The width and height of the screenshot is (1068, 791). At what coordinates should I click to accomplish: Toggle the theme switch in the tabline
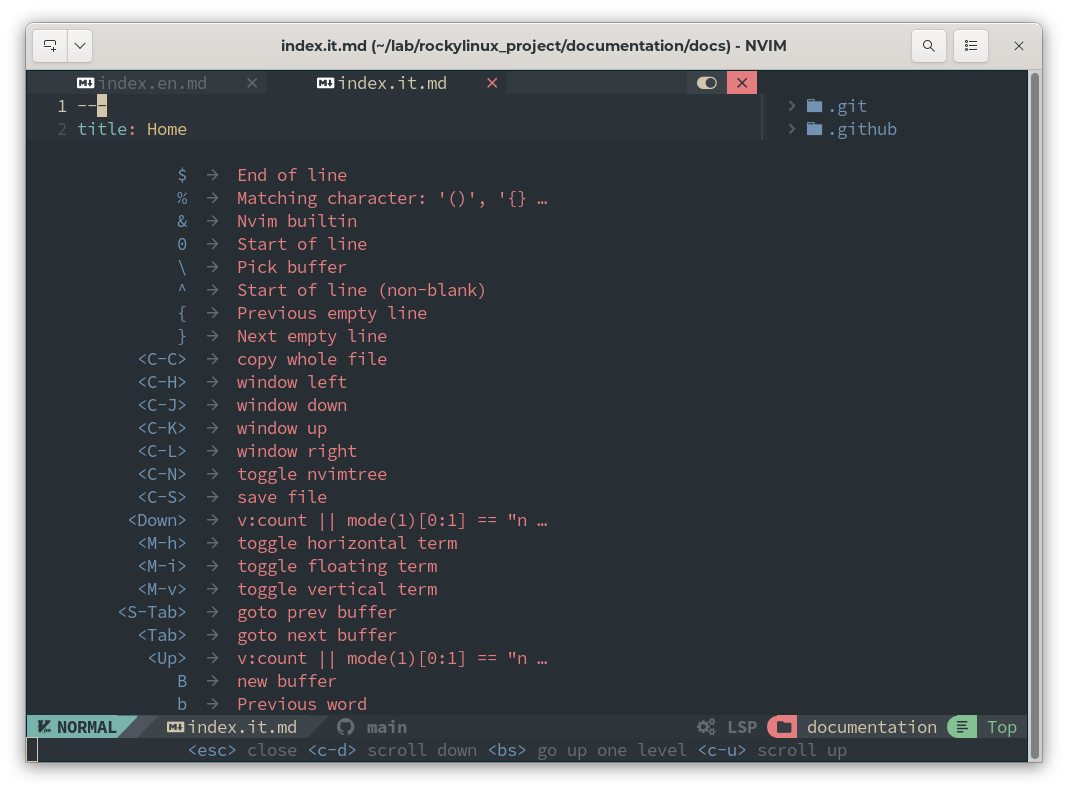[707, 83]
